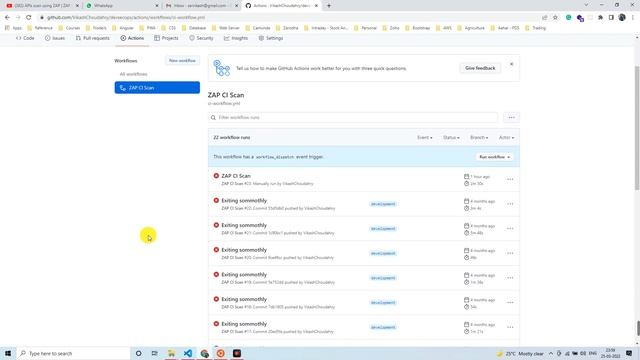Open options menu for run #20
This screenshot has width=640, height=360.
tap(510, 253)
